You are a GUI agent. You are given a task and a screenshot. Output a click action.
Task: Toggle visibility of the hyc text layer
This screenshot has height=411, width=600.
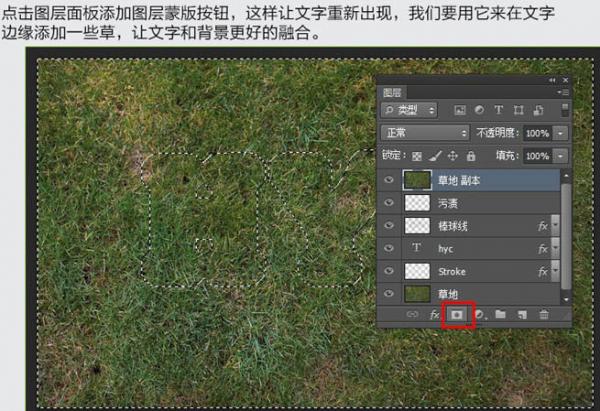(390, 248)
